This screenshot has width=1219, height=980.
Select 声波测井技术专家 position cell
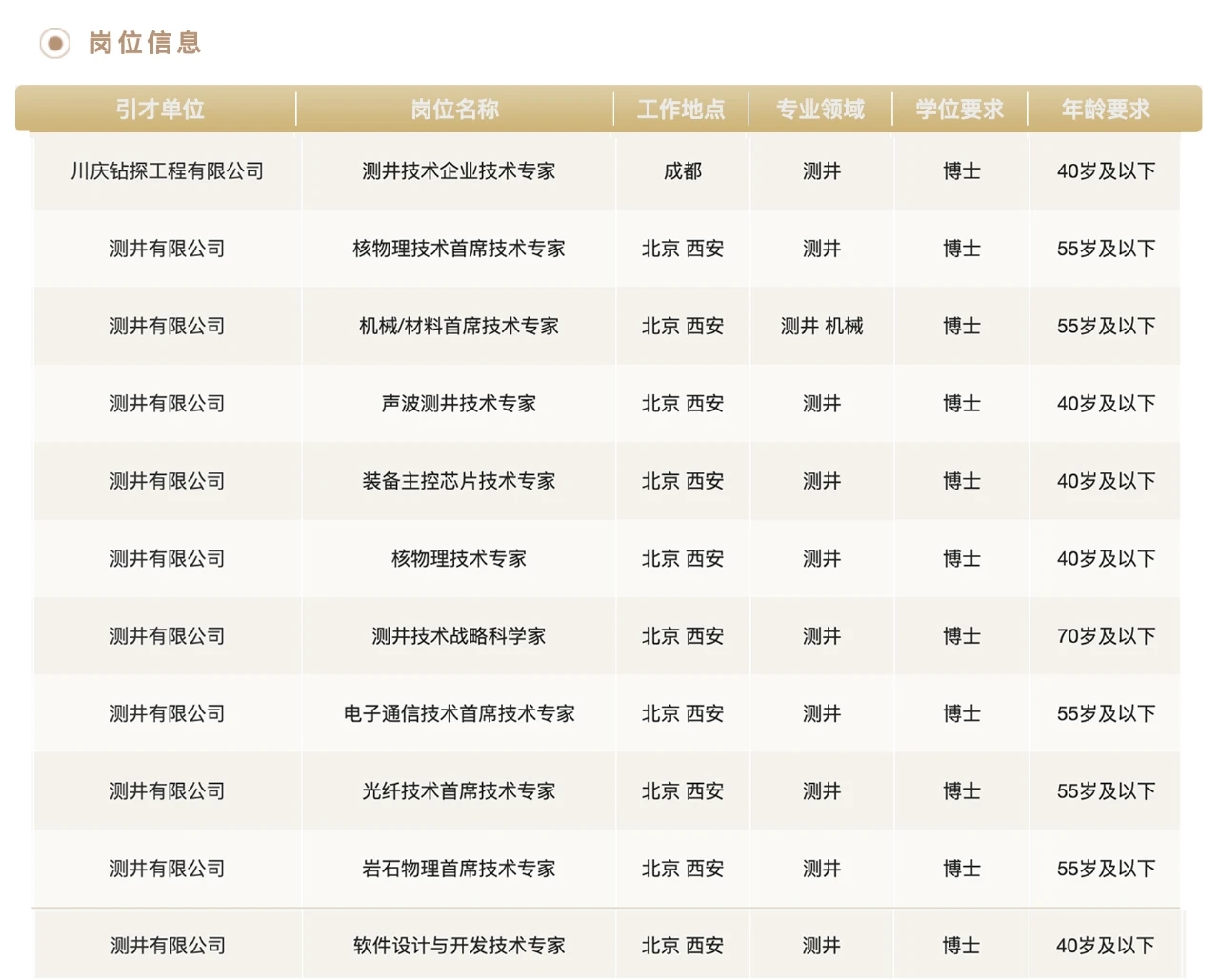point(459,404)
